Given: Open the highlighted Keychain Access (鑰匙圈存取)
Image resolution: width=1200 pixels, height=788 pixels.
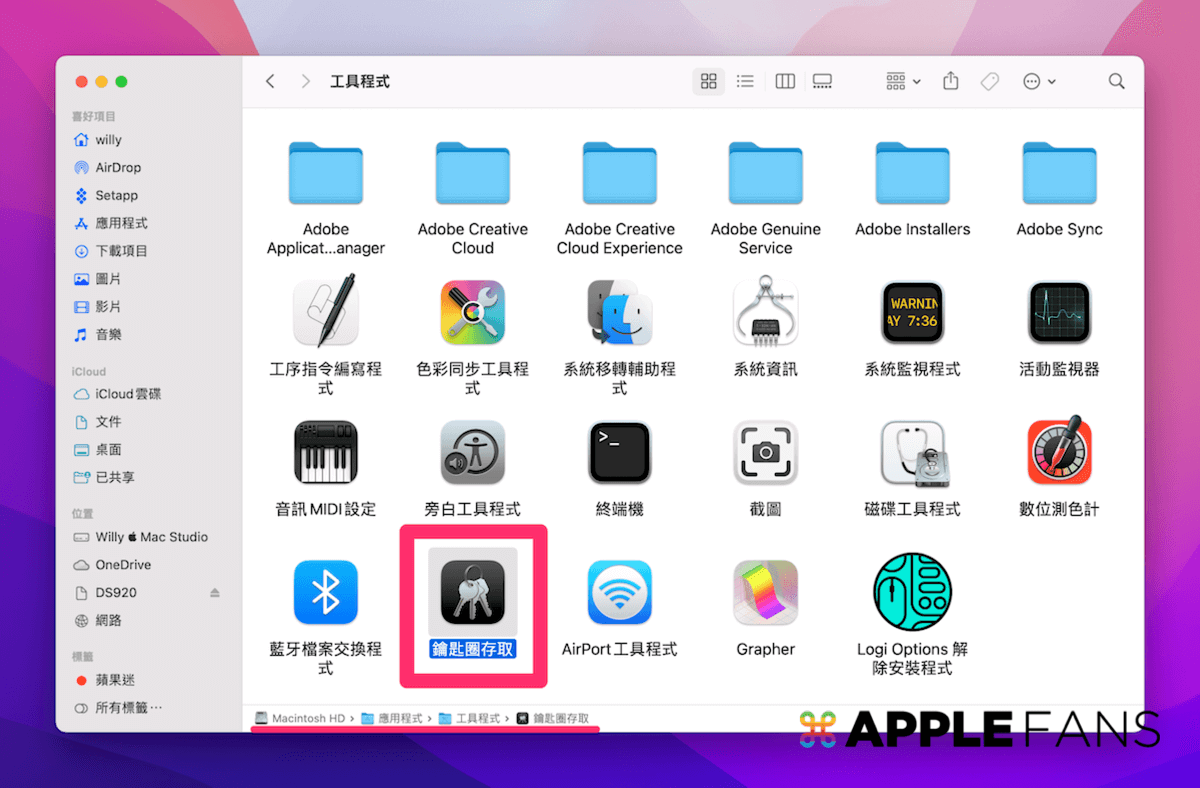Looking at the screenshot, I should pyautogui.click(x=472, y=592).
